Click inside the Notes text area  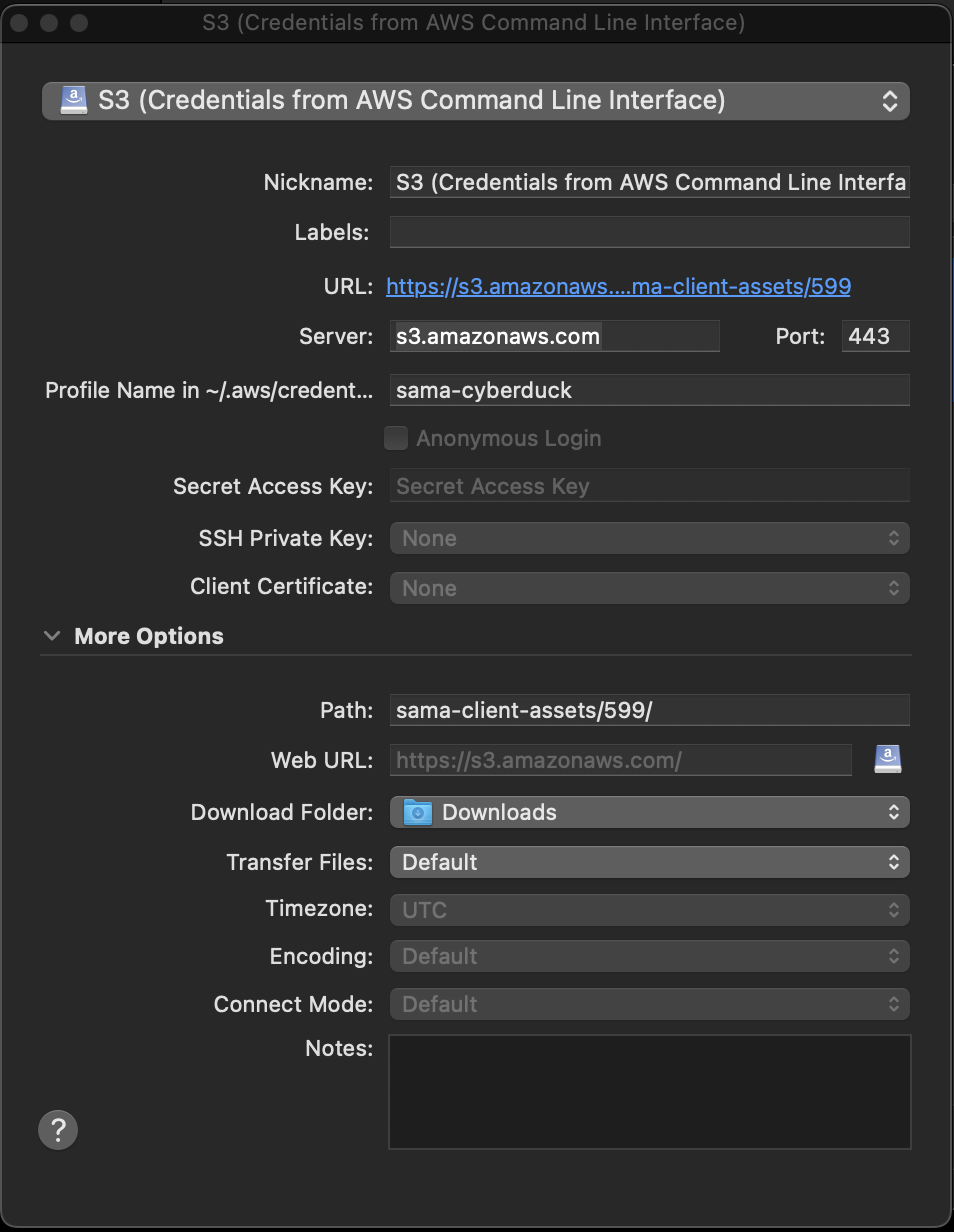tap(649, 1092)
